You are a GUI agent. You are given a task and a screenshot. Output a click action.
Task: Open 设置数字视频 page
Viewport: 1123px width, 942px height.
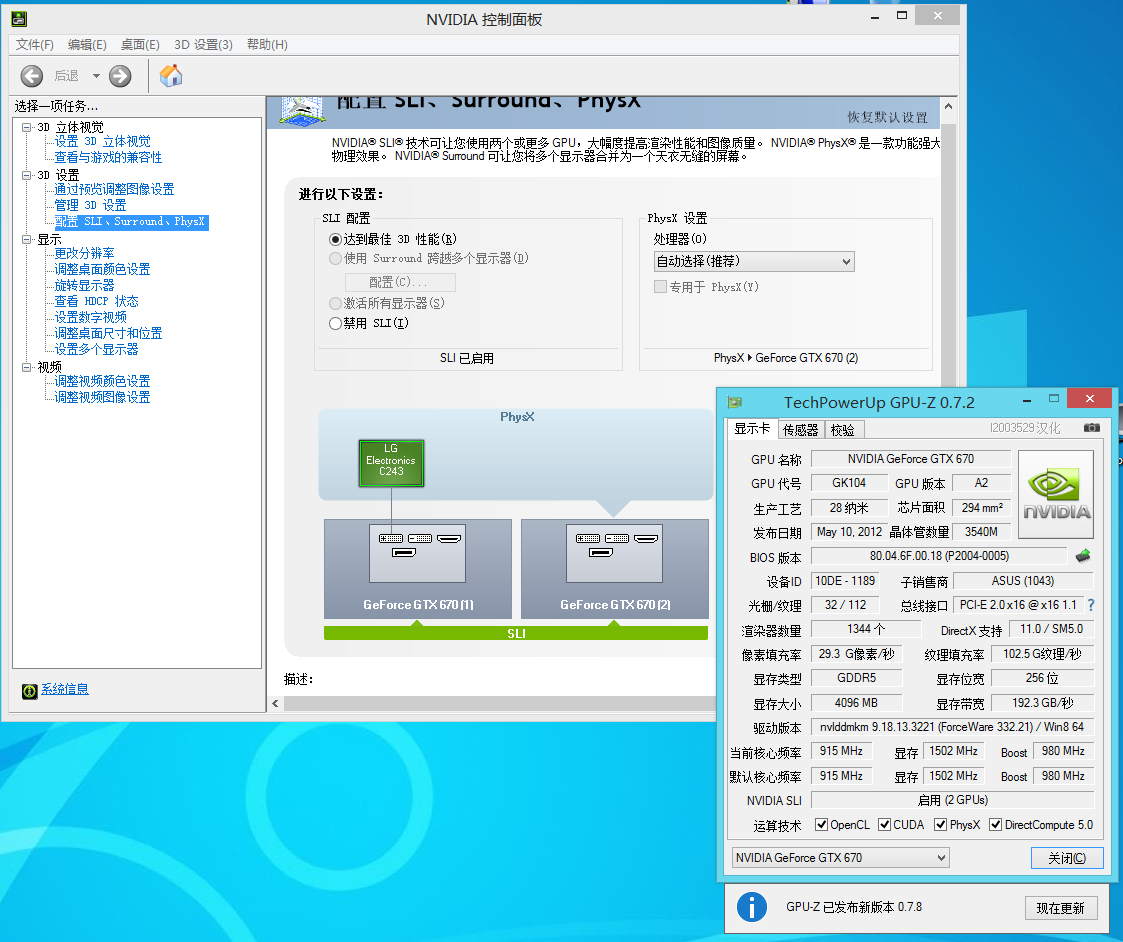(x=90, y=317)
